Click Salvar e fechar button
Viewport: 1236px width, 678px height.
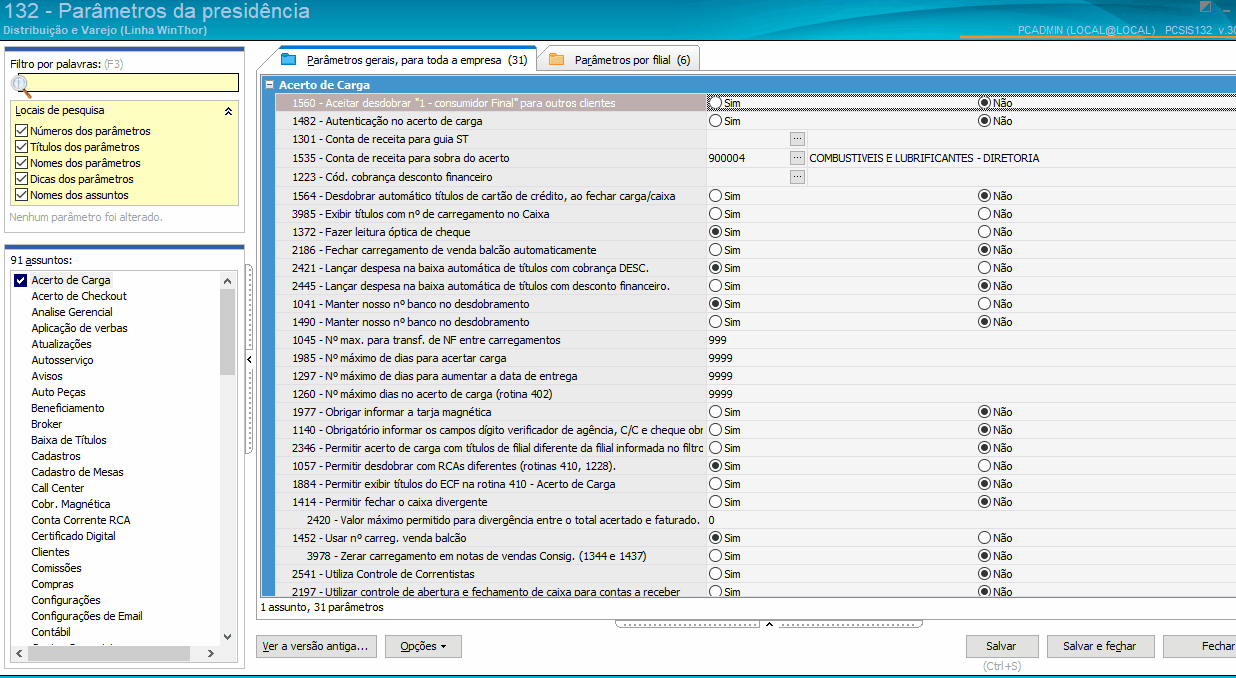pyautogui.click(x=1099, y=646)
